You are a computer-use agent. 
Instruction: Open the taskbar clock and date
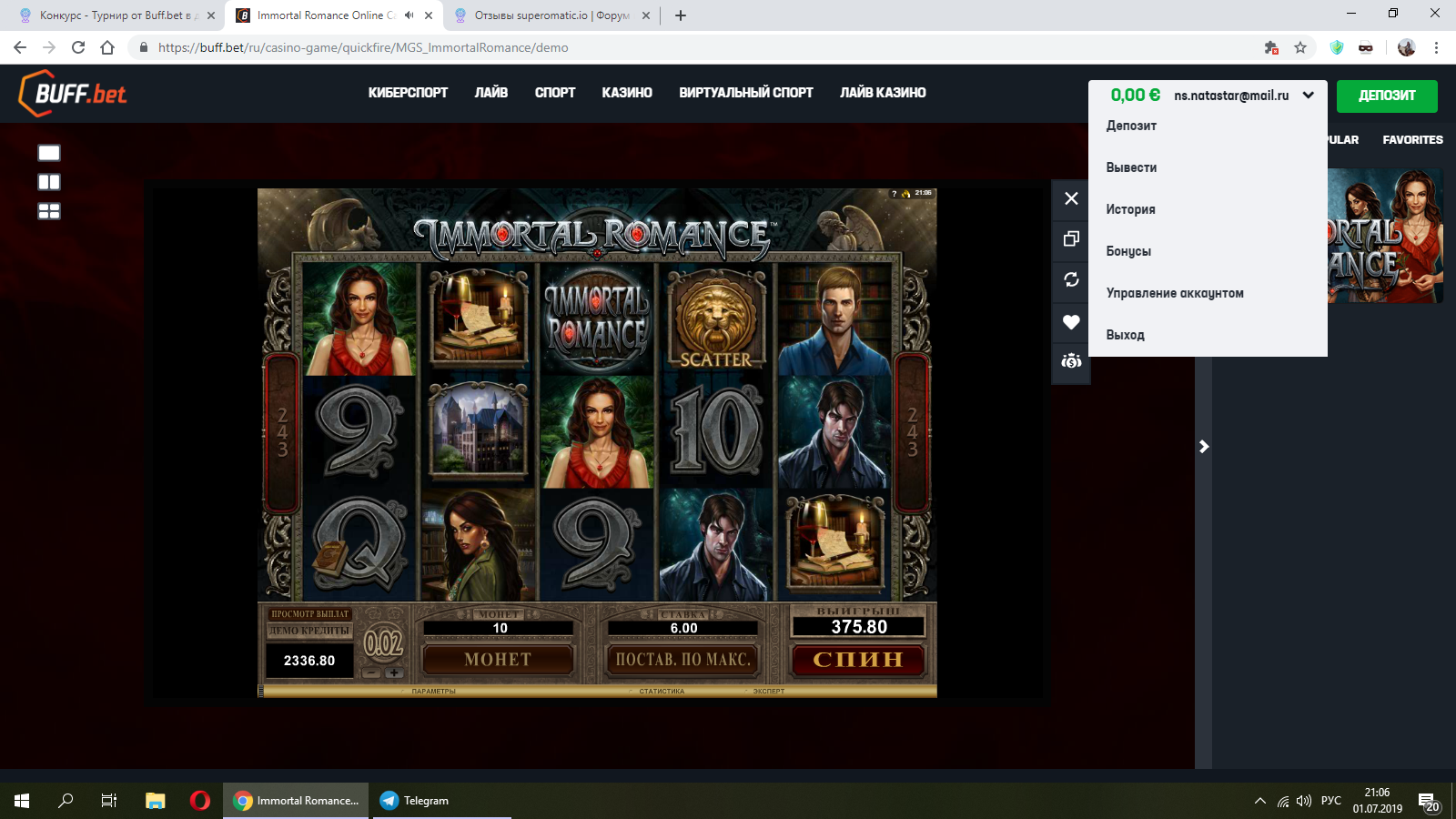pos(1377,801)
